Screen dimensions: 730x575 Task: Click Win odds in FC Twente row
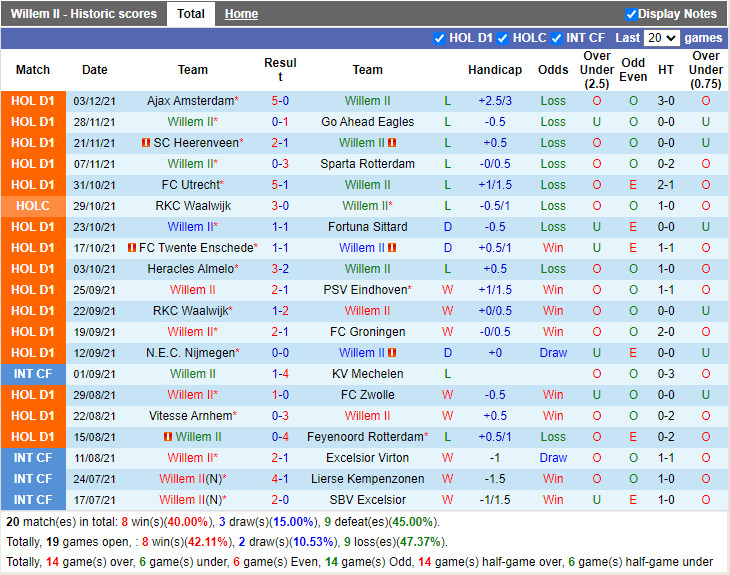point(553,248)
